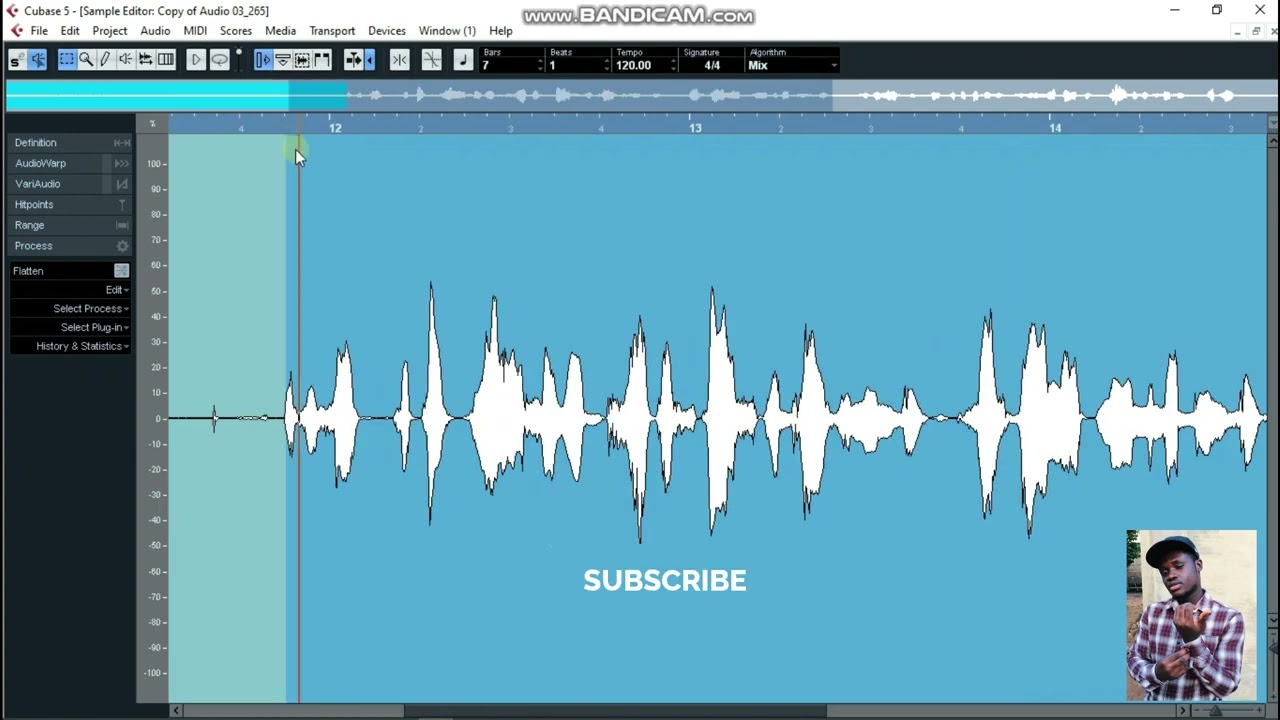
Task: Click the Bars value stepper arrows
Action: [x=540, y=65]
